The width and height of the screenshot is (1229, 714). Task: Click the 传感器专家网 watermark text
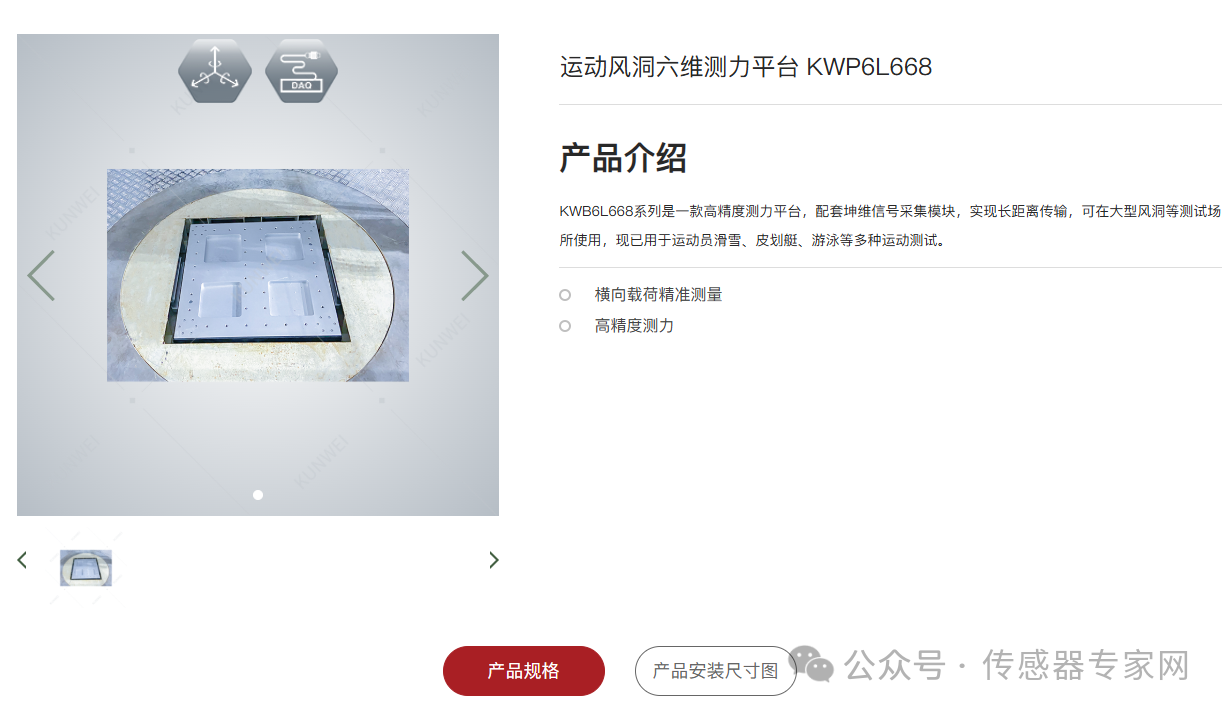pos(1086,665)
